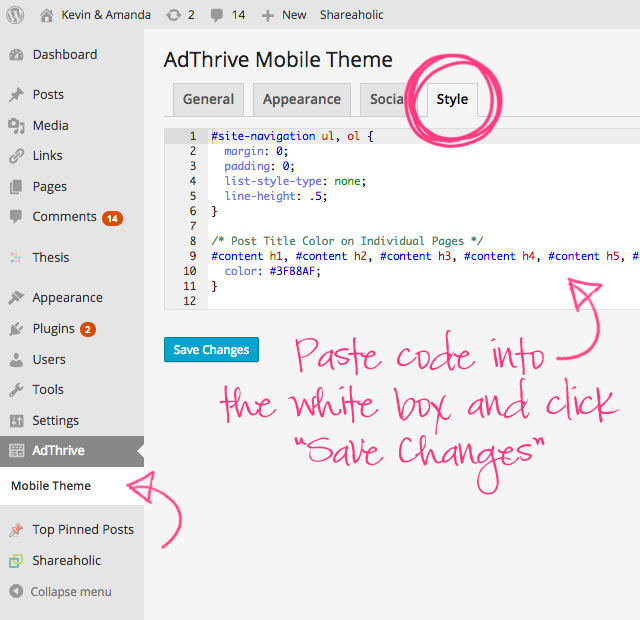Click the Posts pushpin icon
The image size is (640, 620).
[16, 95]
